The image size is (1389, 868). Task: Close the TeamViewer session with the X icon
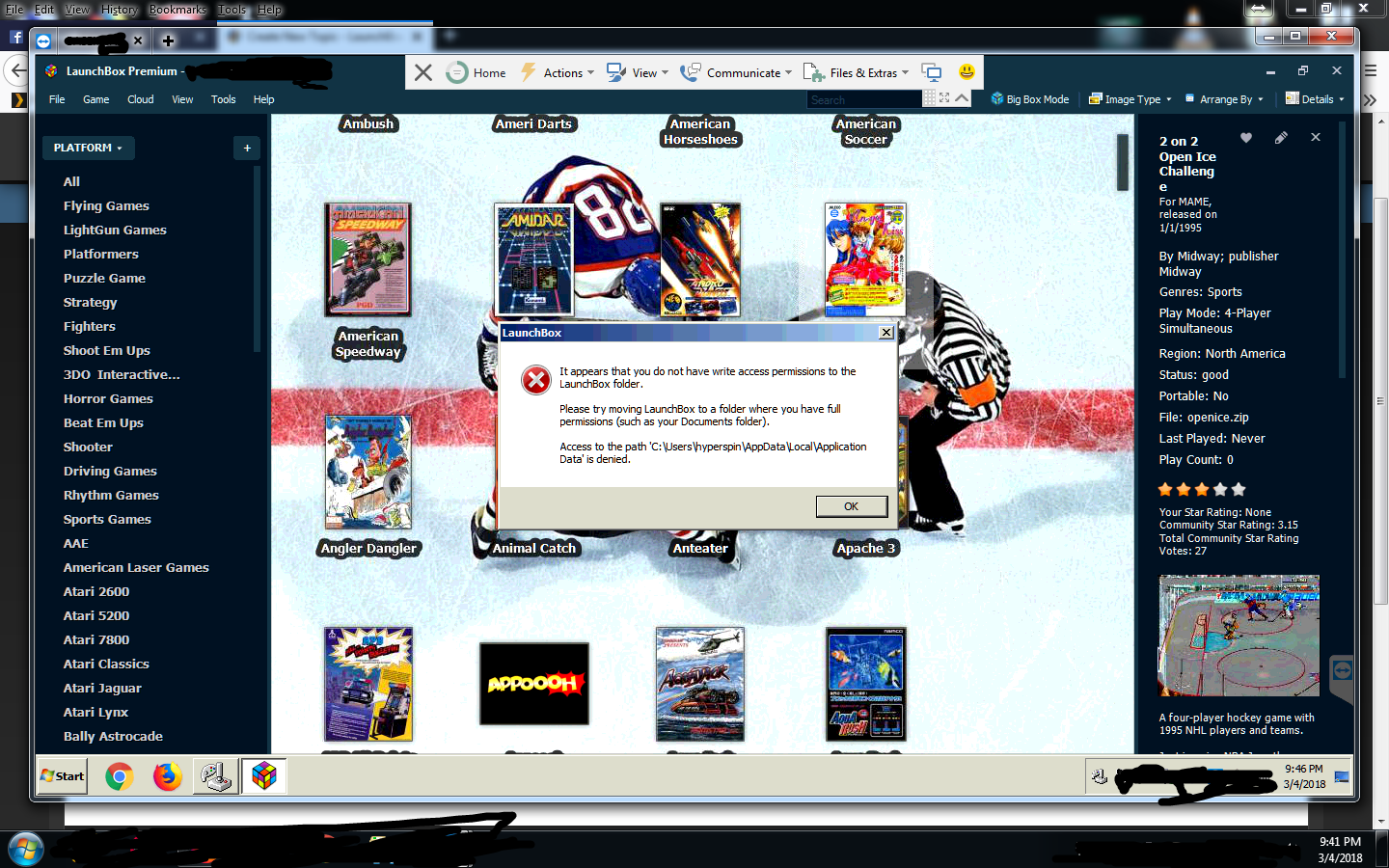tap(422, 72)
